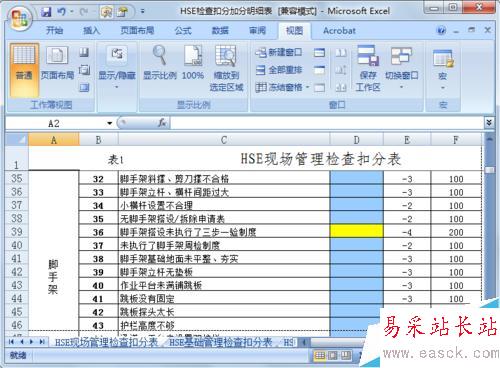This screenshot has height=368, width=500.
Task: Click the Select All corner button
Action: pos(17,140)
